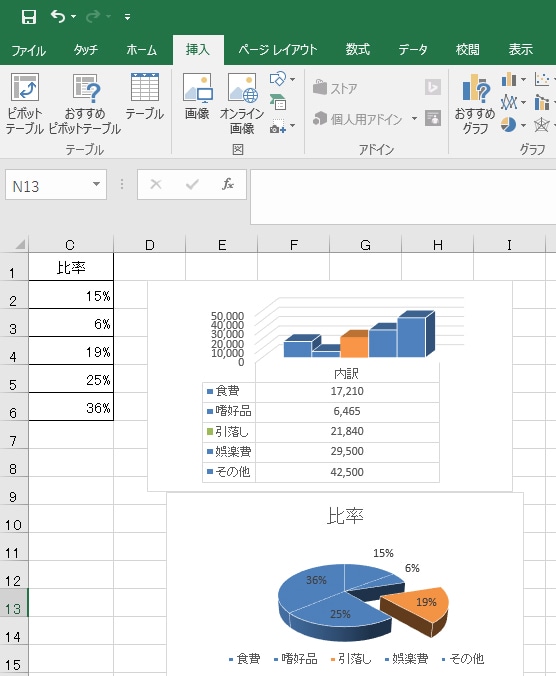Click the 引落し legend entry under pie

point(351,659)
